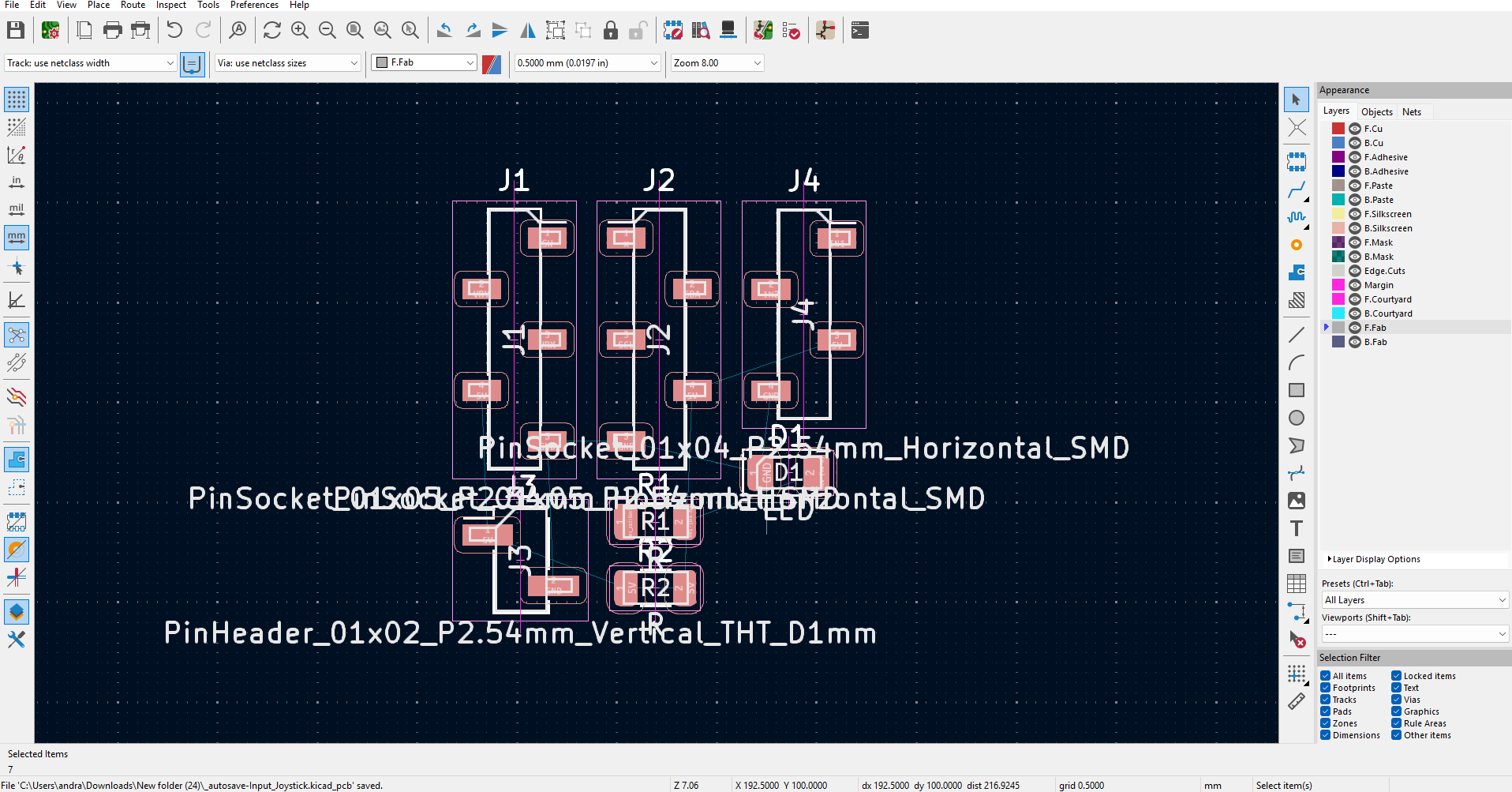Open the Find tool icon

[238, 30]
